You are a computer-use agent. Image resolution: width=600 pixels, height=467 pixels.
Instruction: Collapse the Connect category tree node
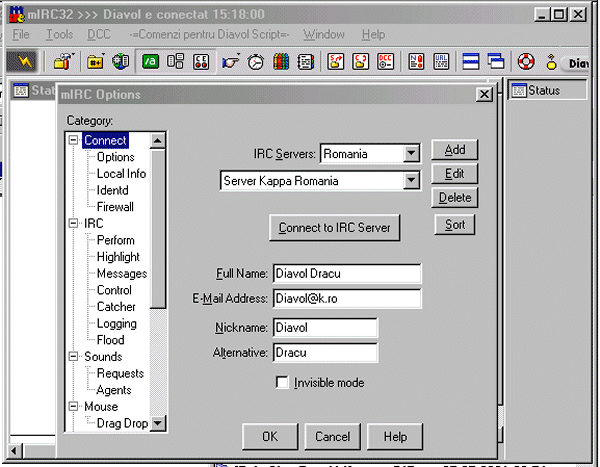tap(73, 140)
